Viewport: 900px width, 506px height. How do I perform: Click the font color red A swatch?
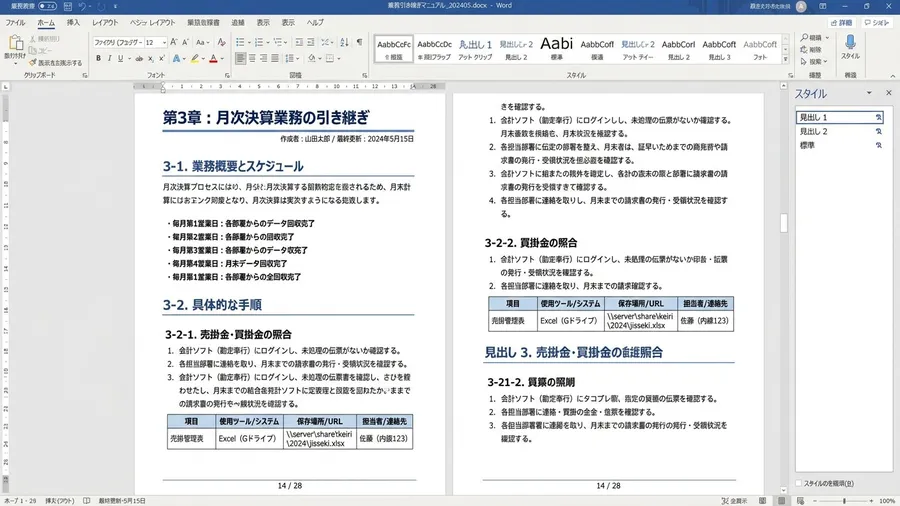point(214,59)
